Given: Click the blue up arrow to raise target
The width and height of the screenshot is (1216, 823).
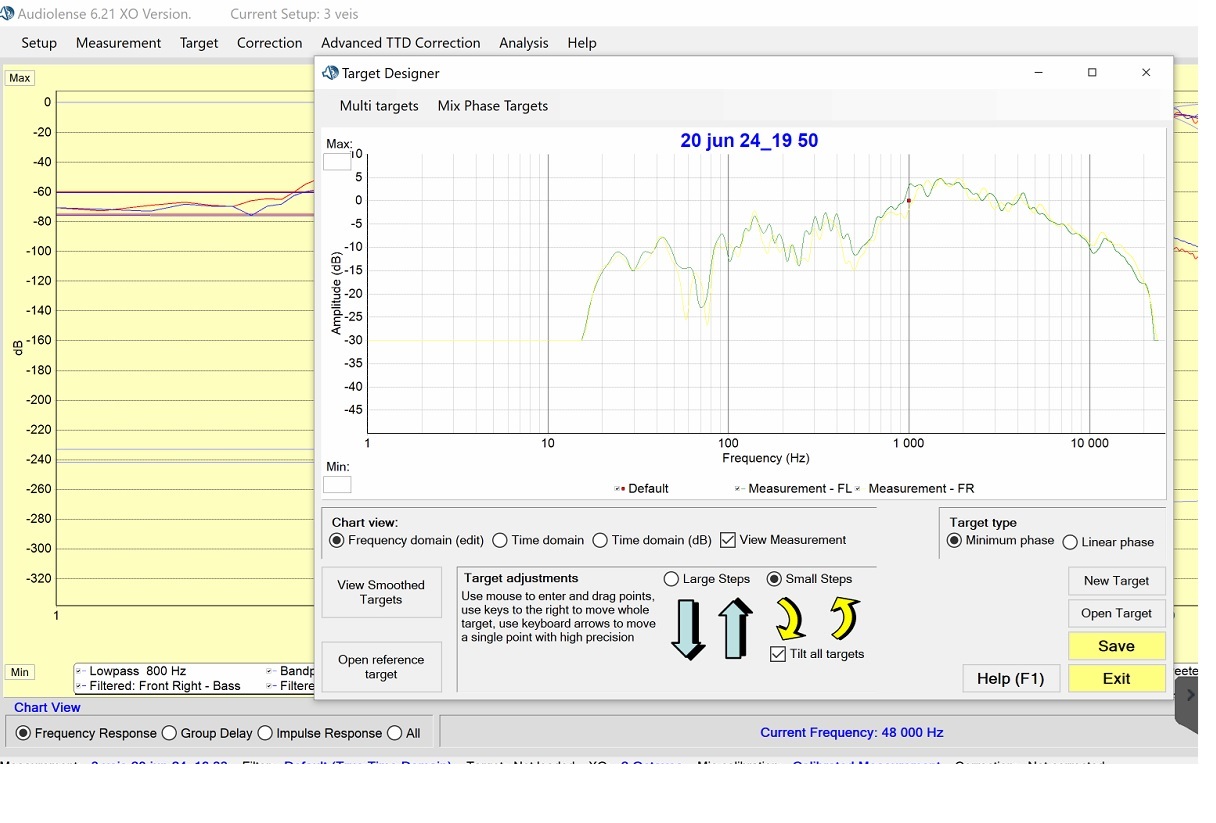Looking at the screenshot, I should click(735, 629).
